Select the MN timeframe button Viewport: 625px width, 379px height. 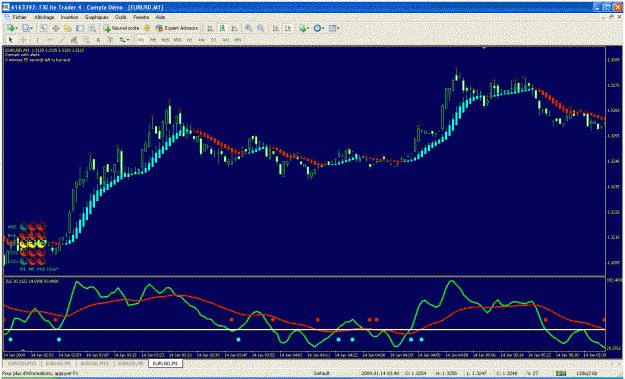[238, 39]
